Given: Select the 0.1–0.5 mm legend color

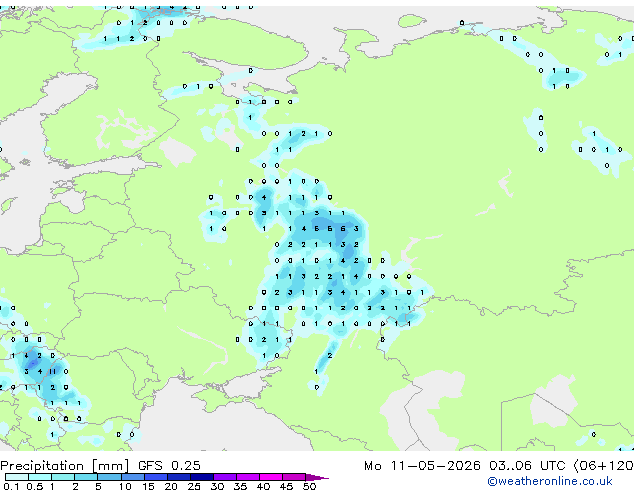Looking at the screenshot, I should point(17,477).
